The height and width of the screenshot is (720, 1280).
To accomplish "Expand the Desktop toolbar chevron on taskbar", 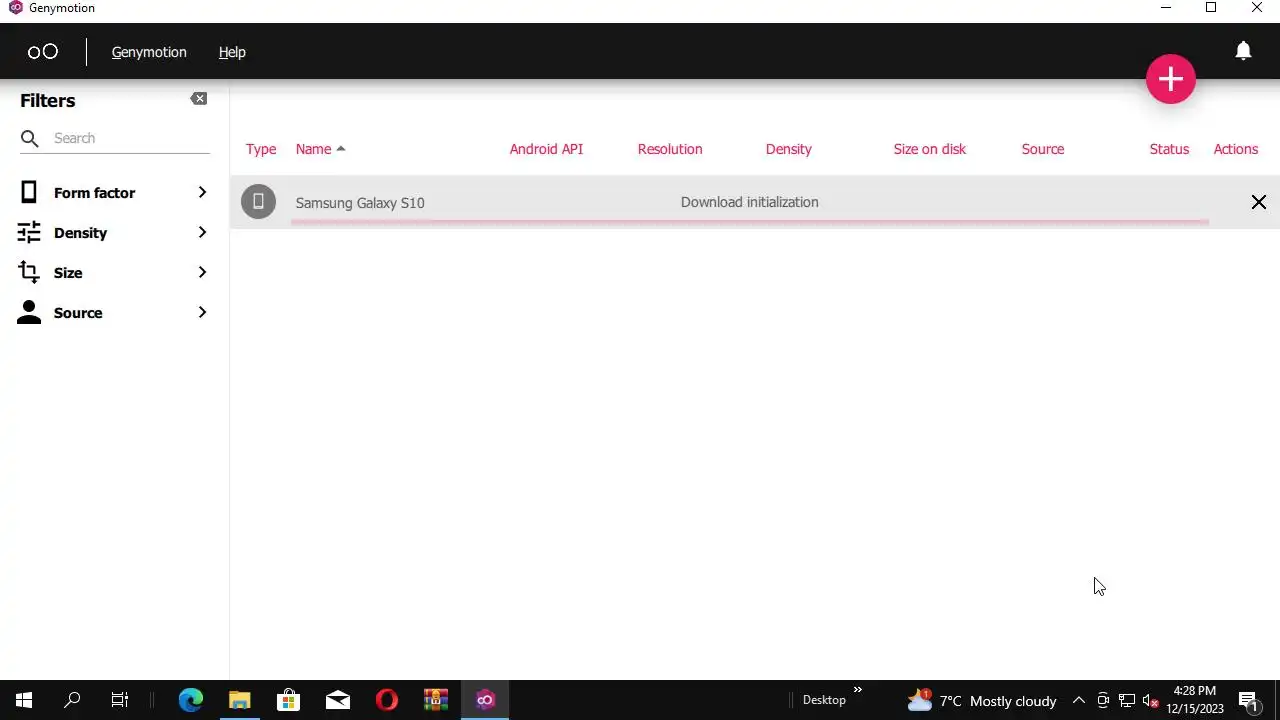I will pos(857,690).
